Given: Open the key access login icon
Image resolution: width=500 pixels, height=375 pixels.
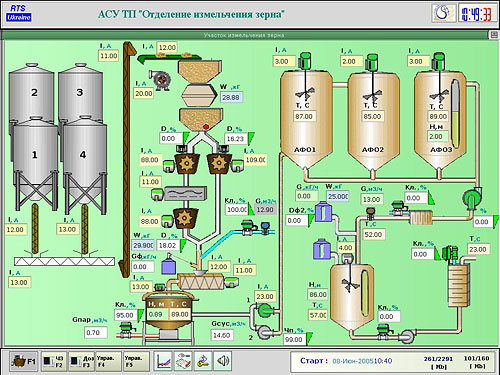Looking at the screenshot, I should click(x=203, y=361).
